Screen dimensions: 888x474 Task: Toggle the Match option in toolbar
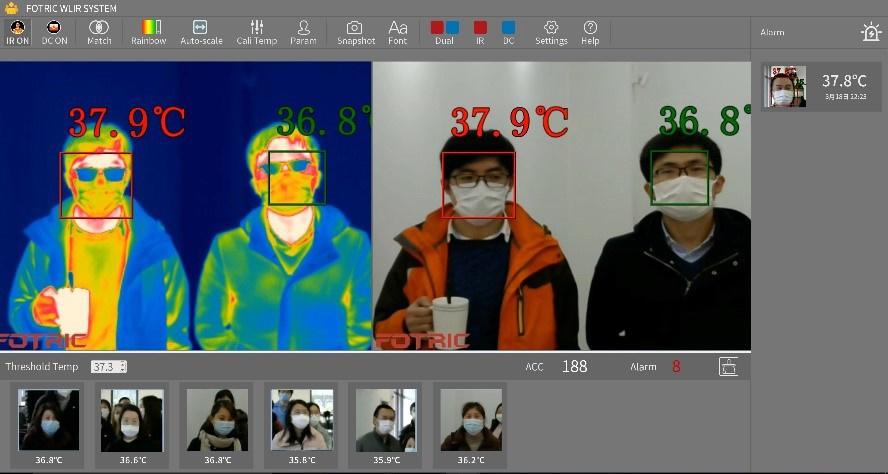click(x=99, y=32)
